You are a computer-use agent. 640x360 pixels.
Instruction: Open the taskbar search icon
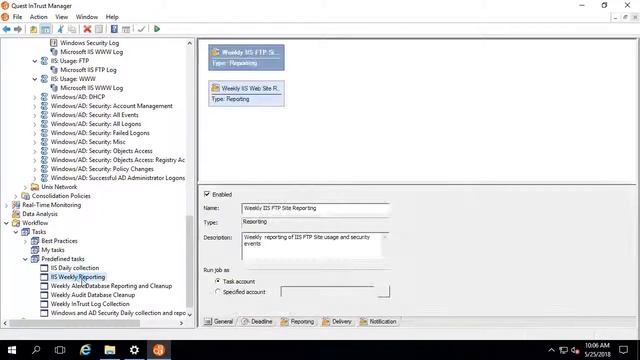[x=36, y=350]
